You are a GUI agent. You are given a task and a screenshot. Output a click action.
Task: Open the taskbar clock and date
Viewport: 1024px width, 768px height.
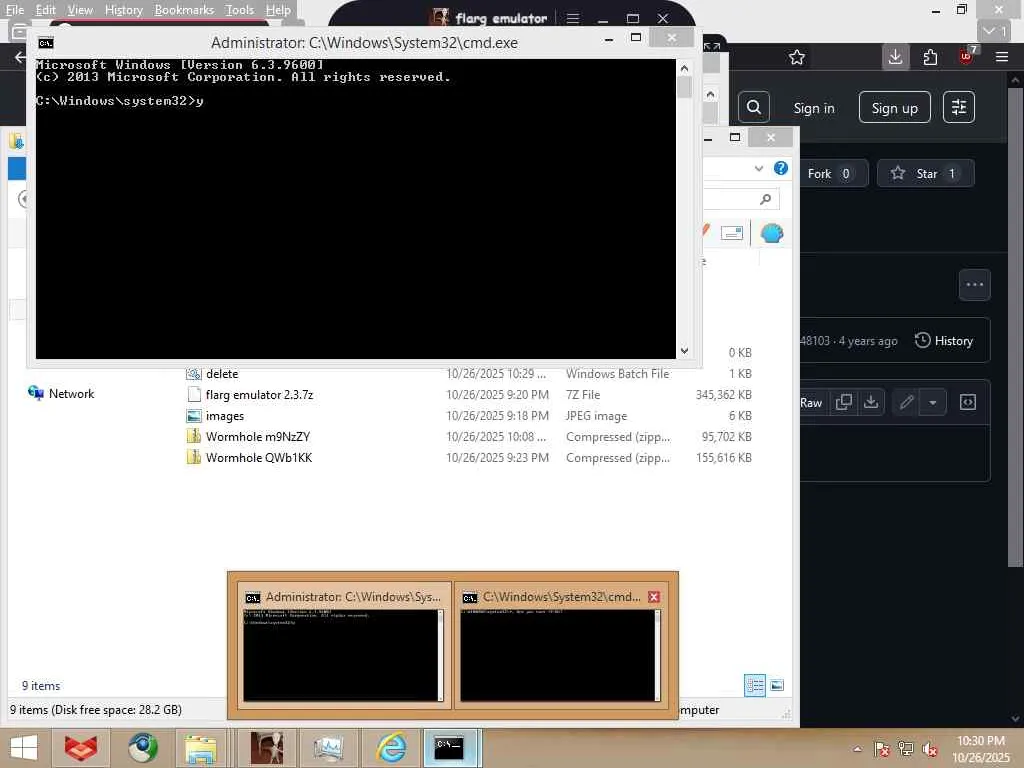pos(981,749)
